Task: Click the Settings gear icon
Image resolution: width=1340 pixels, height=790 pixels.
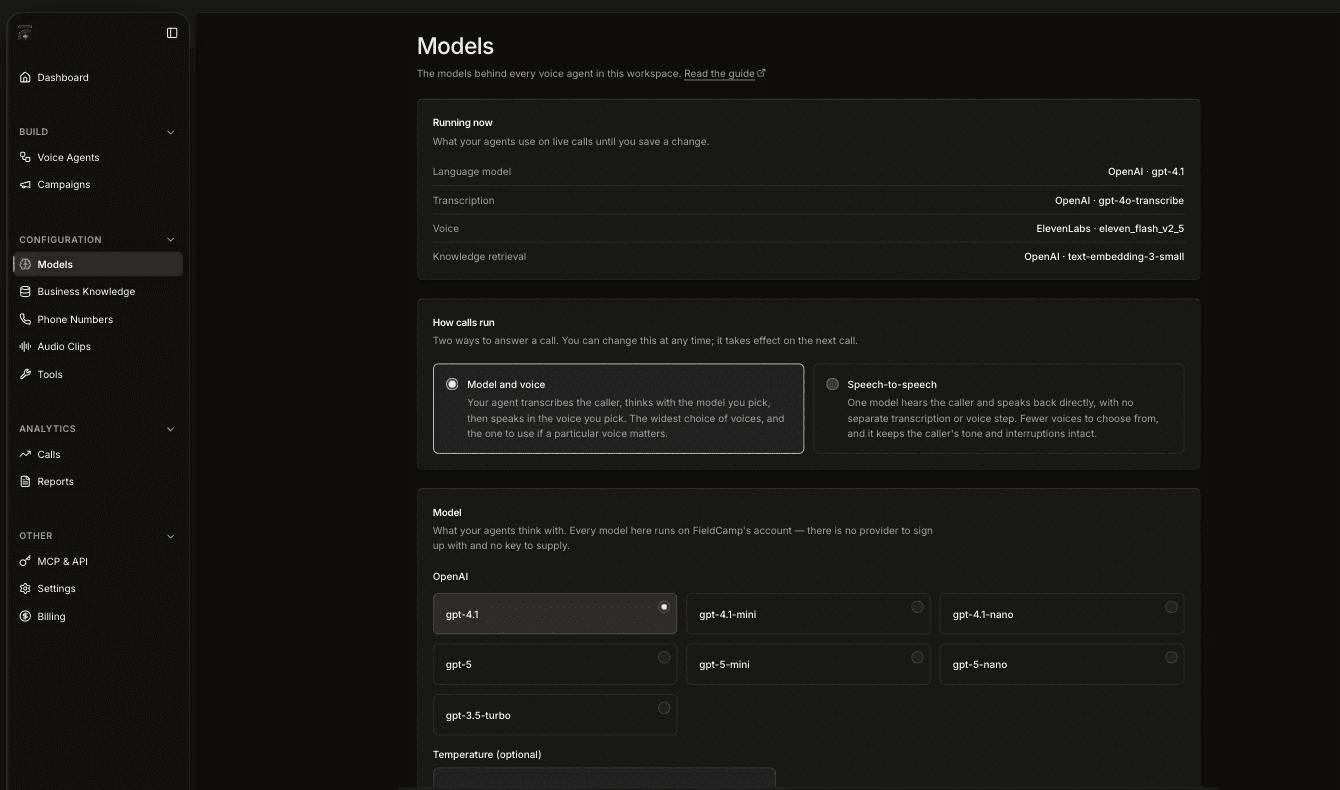Action: click(x=25, y=588)
